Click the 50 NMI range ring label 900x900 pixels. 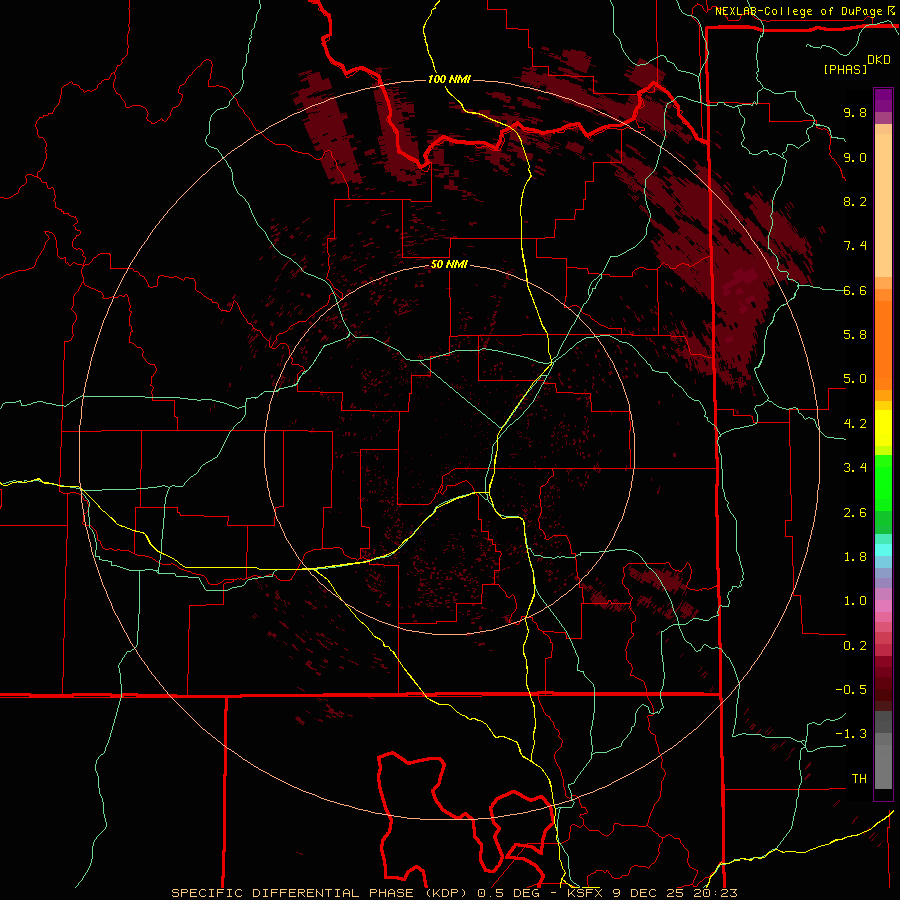pos(449,264)
